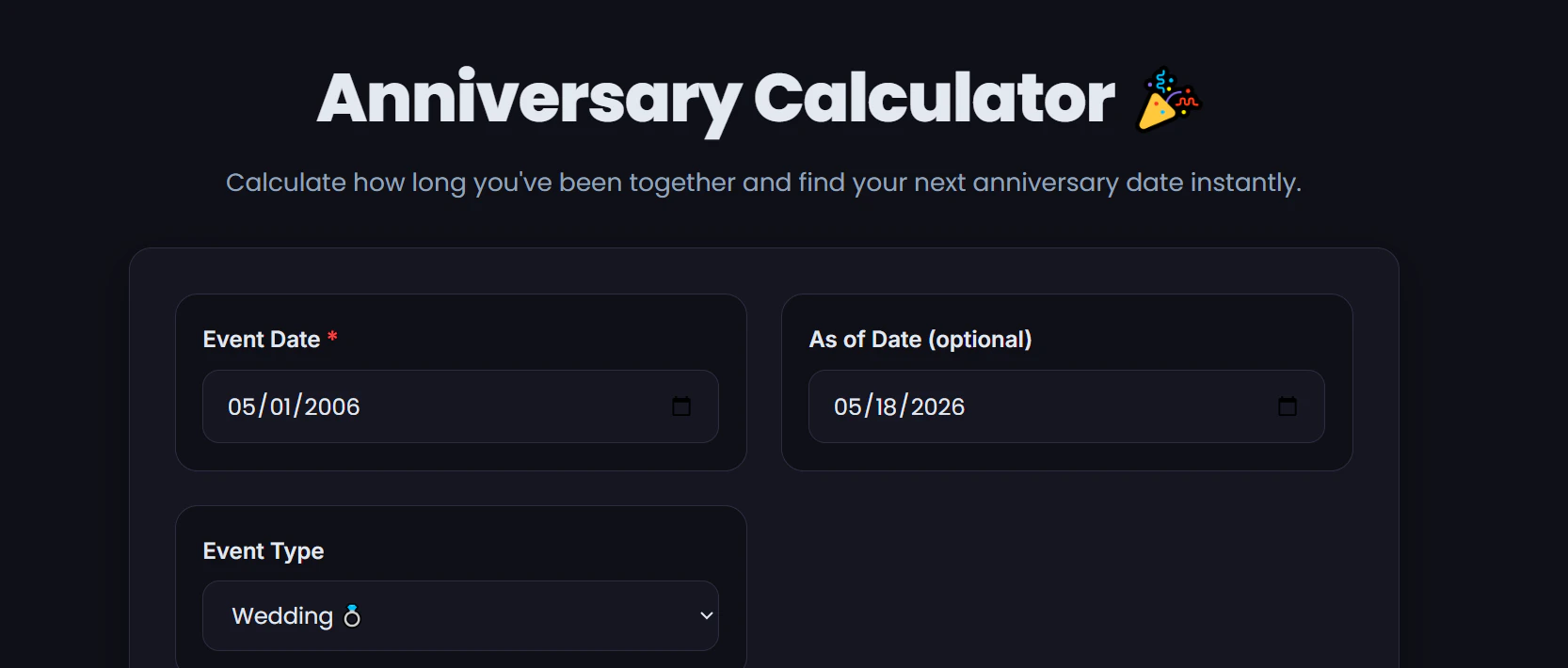The width and height of the screenshot is (1568, 668).
Task: Click the subtitle text about anniversary date
Action: (x=763, y=183)
